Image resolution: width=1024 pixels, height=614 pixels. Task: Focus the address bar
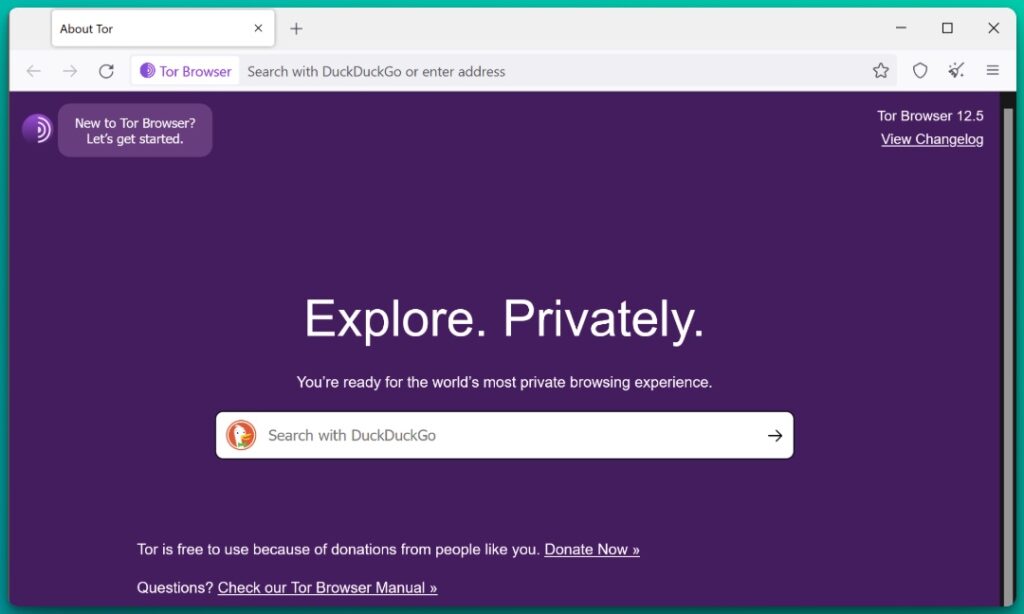click(x=550, y=71)
